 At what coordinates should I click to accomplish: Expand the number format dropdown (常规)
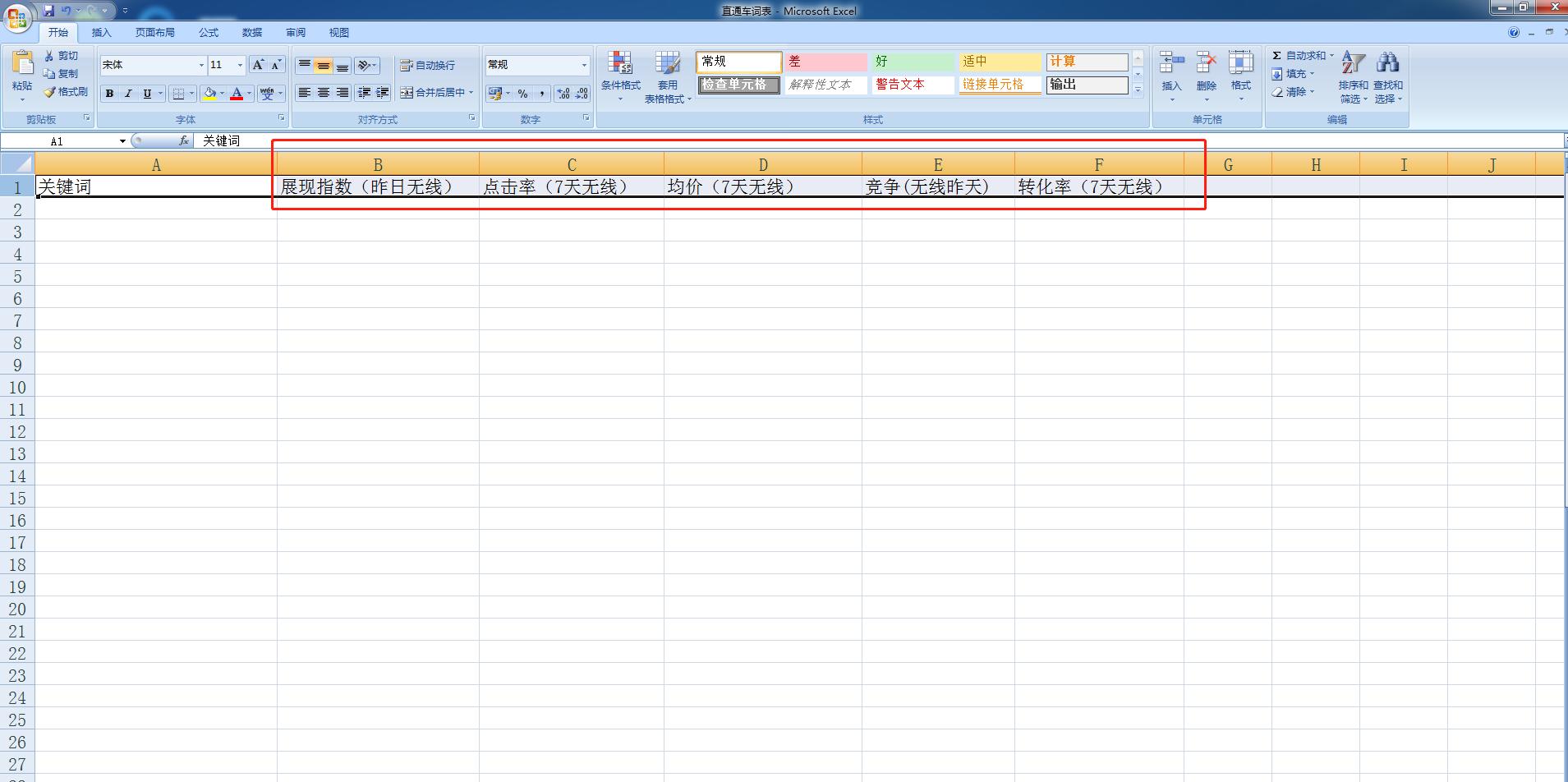click(584, 65)
